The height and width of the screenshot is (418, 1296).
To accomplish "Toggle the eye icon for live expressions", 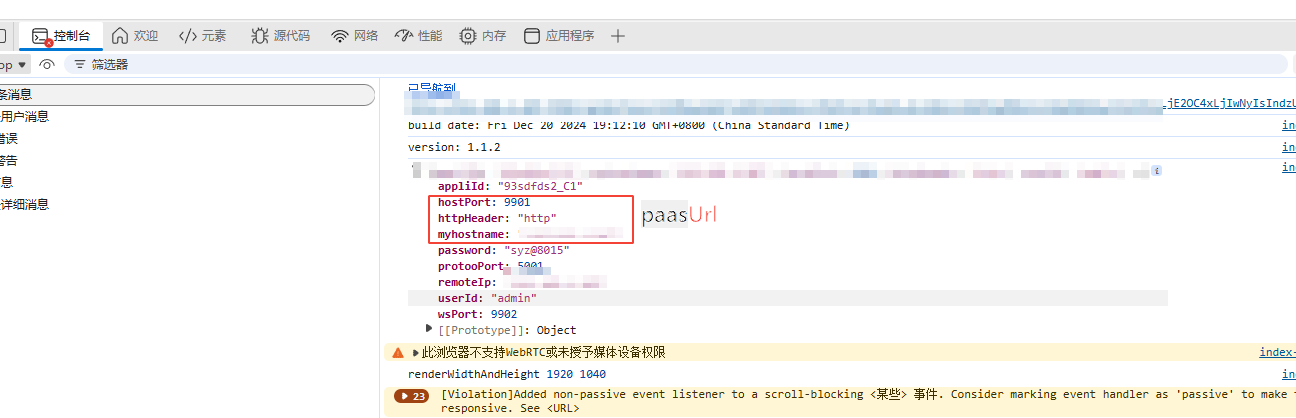I will tap(47, 64).
